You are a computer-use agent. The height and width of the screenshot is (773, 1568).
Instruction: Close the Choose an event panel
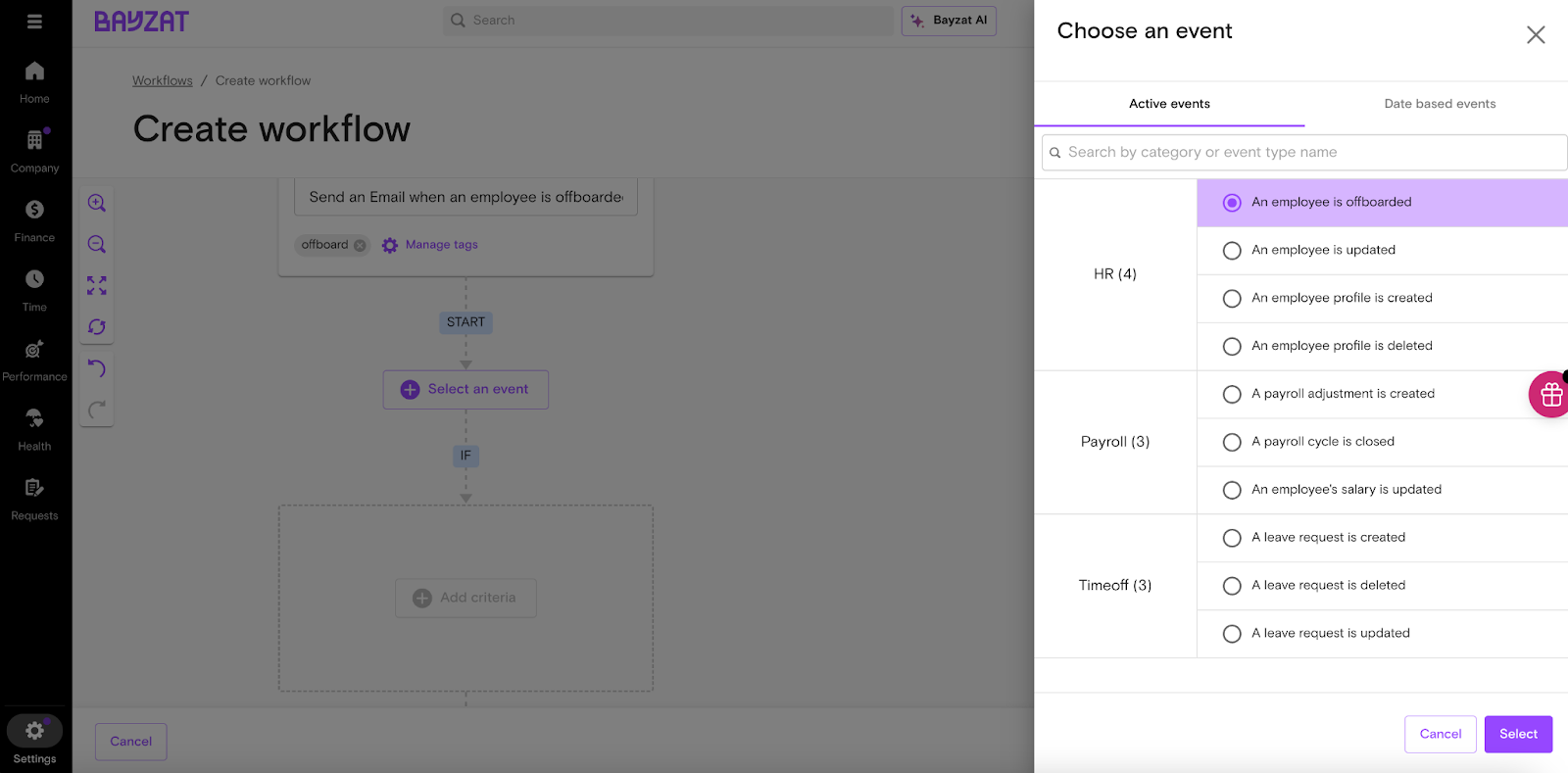(x=1535, y=35)
